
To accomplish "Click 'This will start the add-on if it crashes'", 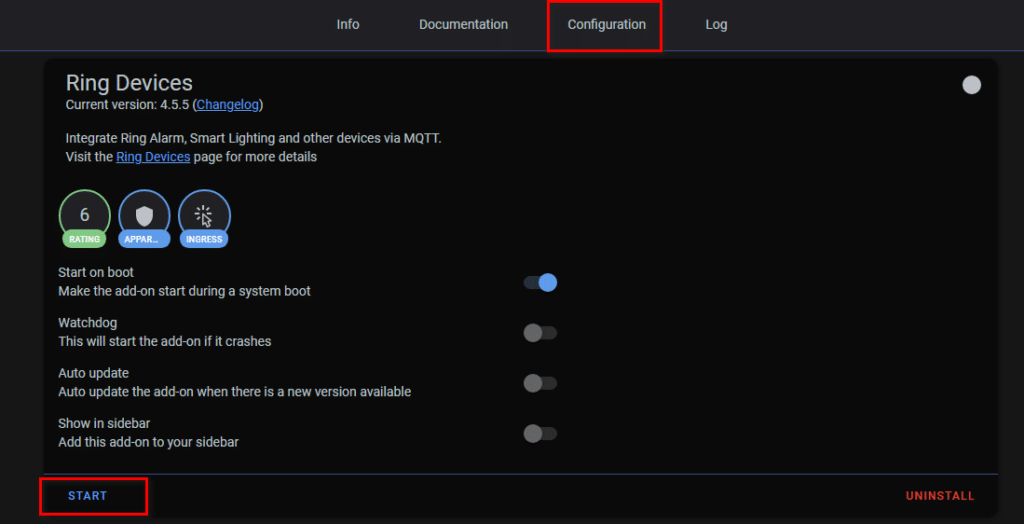I will tap(165, 341).
